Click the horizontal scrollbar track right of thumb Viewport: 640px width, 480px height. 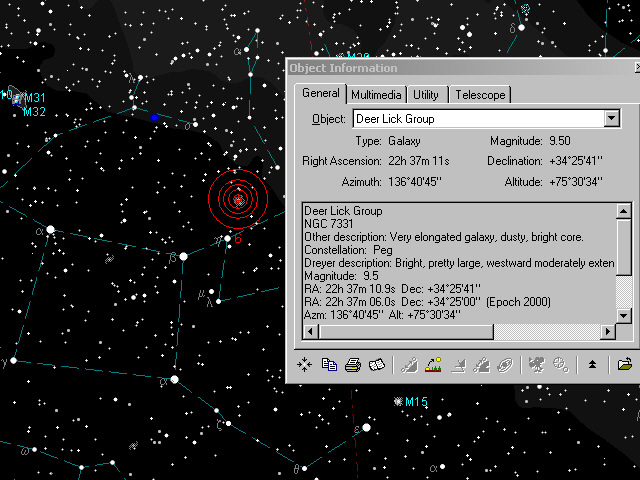(x=547, y=331)
